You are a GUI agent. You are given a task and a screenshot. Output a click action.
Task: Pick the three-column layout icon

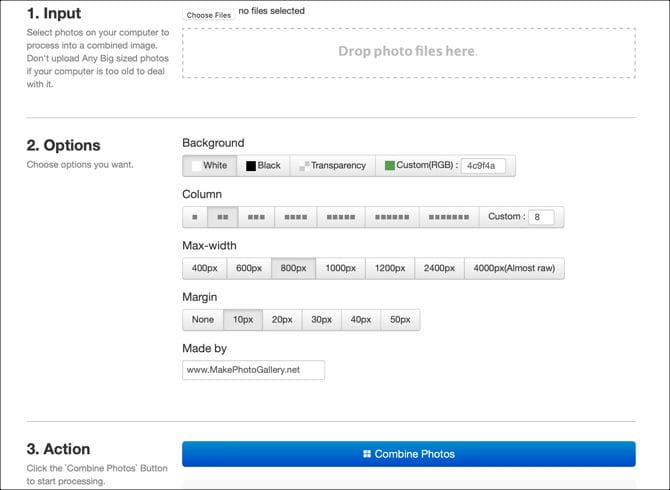pyautogui.click(x=256, y=217)
